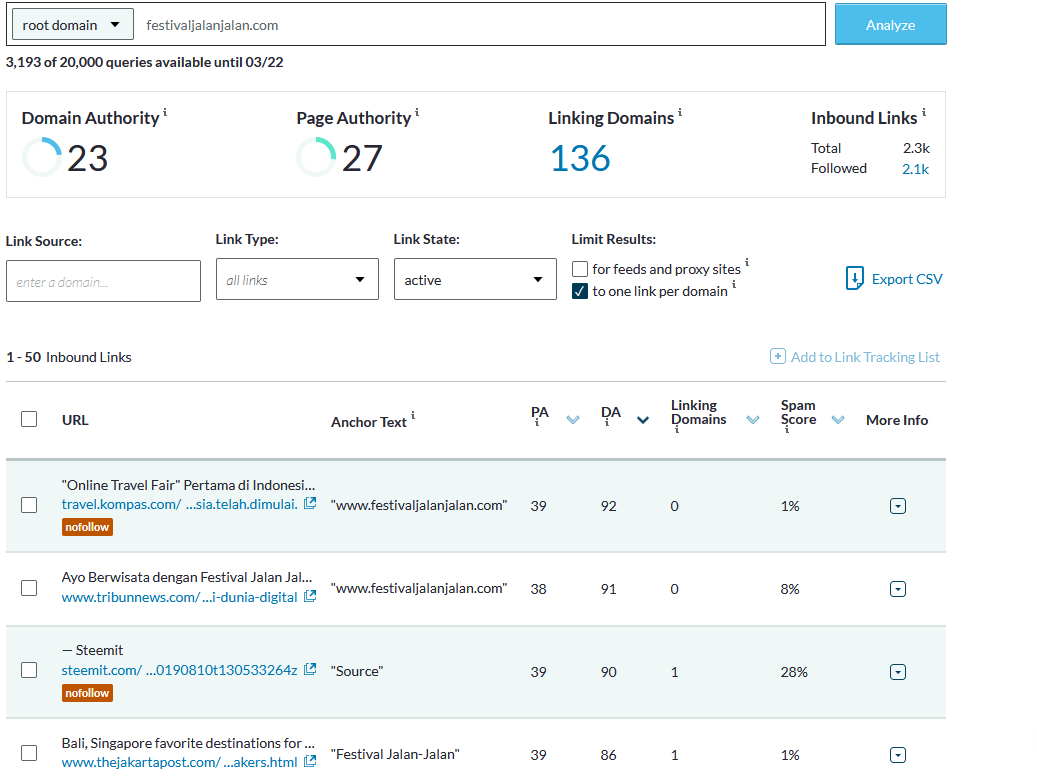Click anchor text "Festival Jalan-Jalan"
This screenshot has width=1037, height=776.
click(x=395, y=754)
